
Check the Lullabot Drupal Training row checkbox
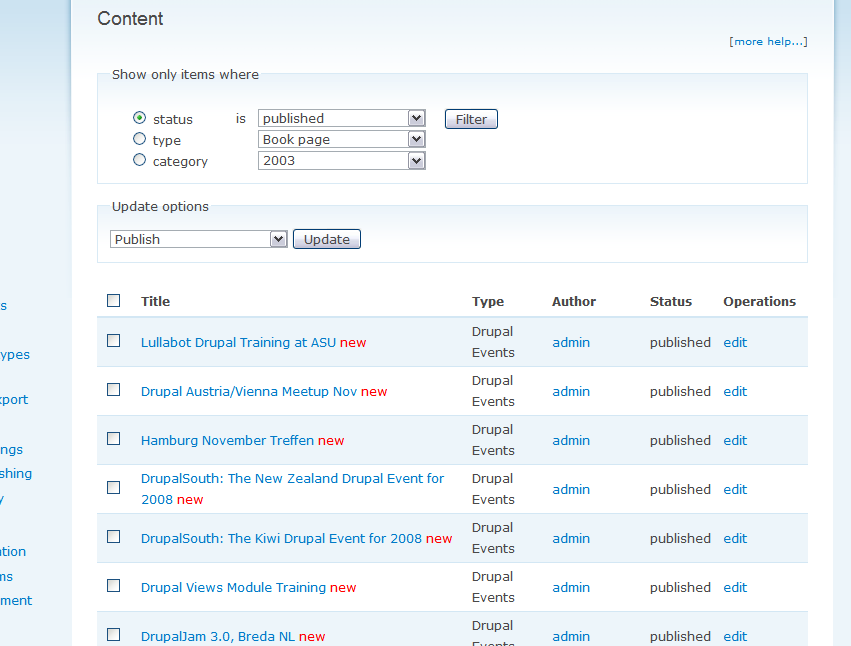point(114,341)
